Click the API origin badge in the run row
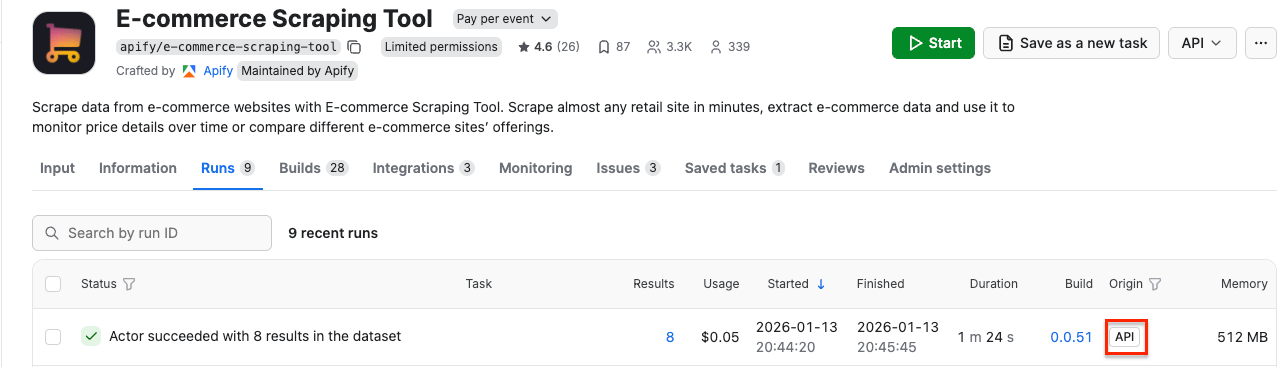Screen dimensions: 1288x367 point(1125,337)
